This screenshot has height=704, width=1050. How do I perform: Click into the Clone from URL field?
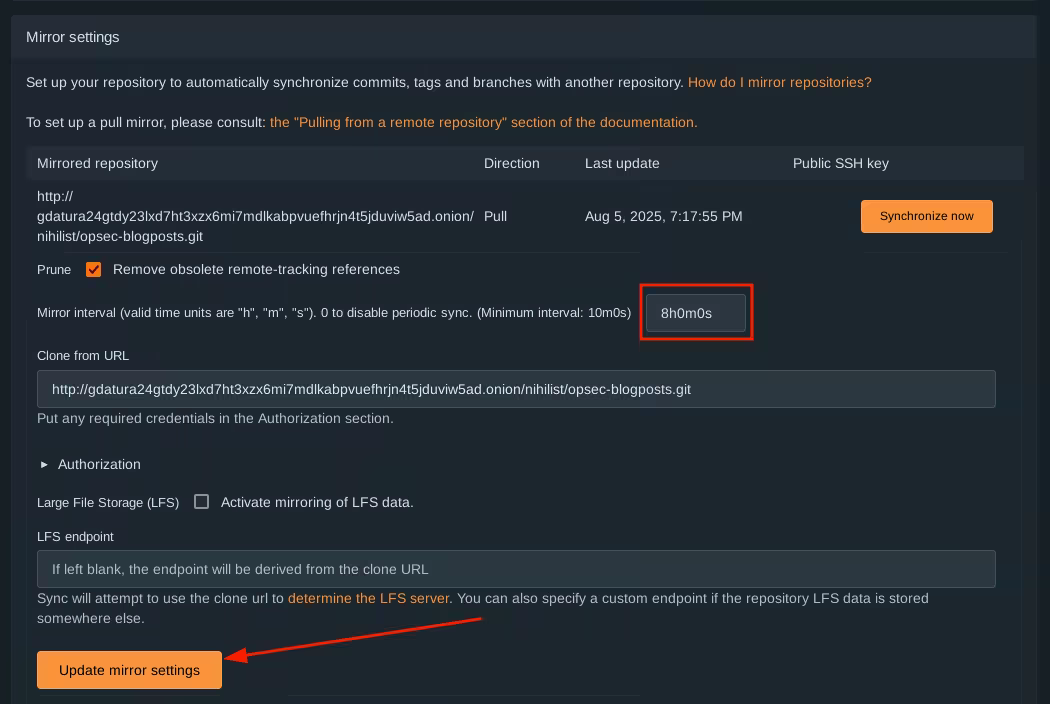(515, 389)
